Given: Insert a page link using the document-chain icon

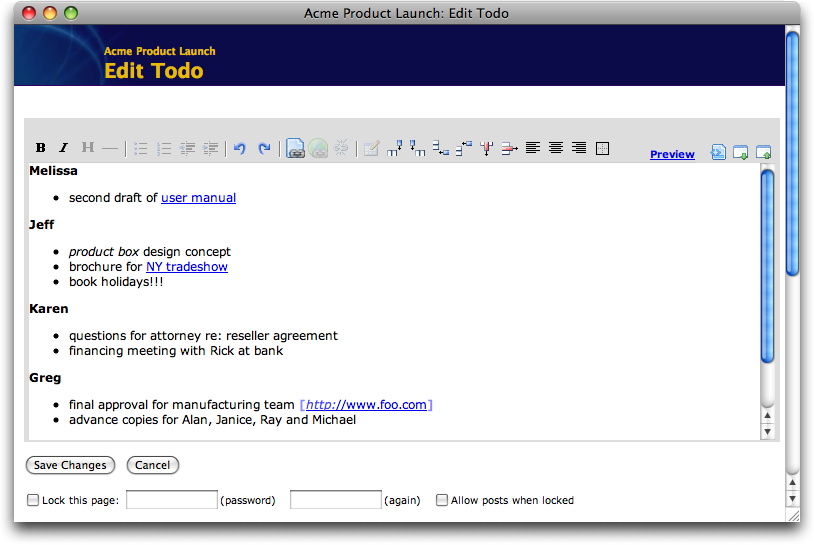Looking at the screenshot, I should click(x=295, y=148).
